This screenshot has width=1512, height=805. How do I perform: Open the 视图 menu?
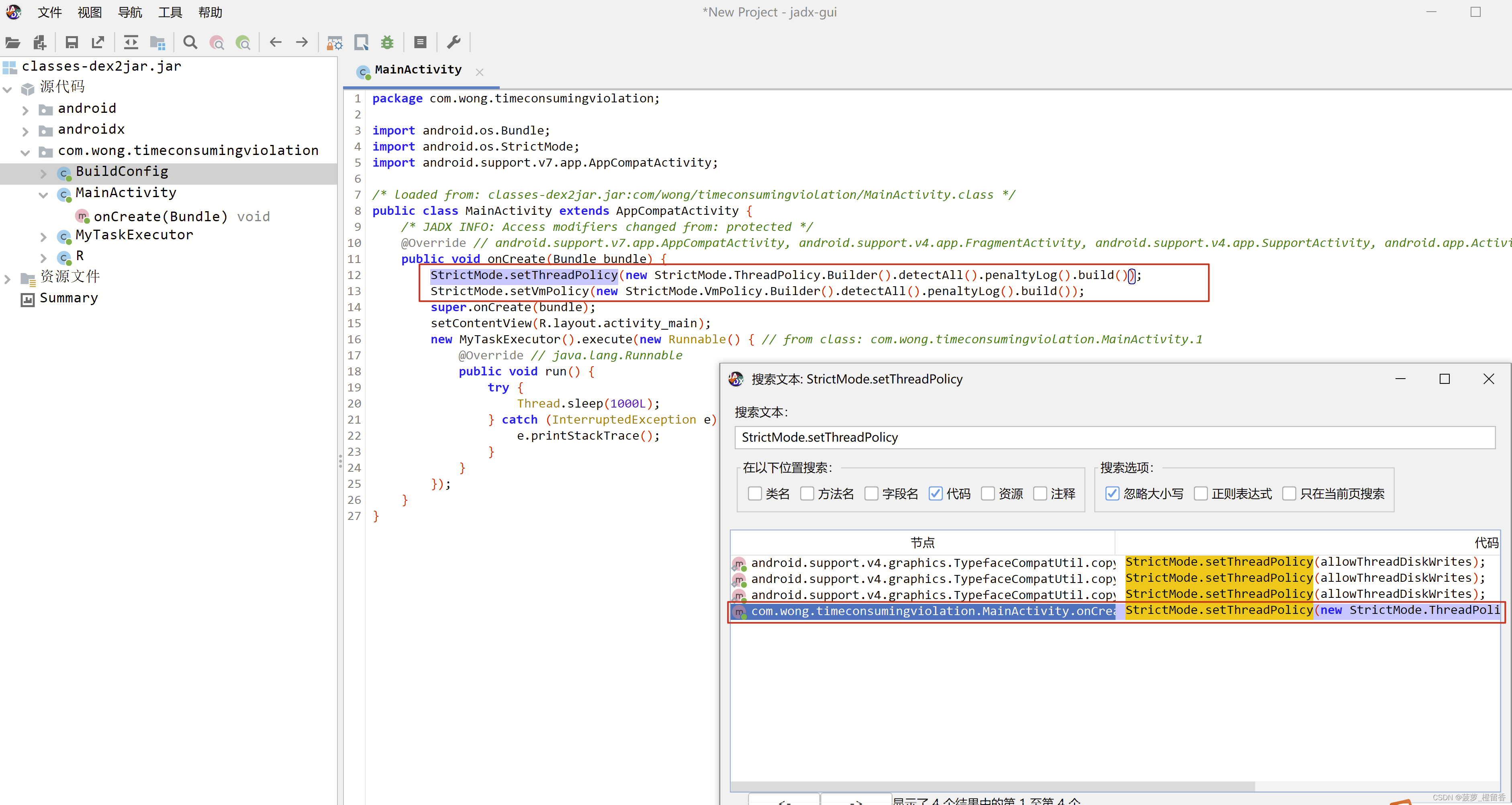[90, 12]
